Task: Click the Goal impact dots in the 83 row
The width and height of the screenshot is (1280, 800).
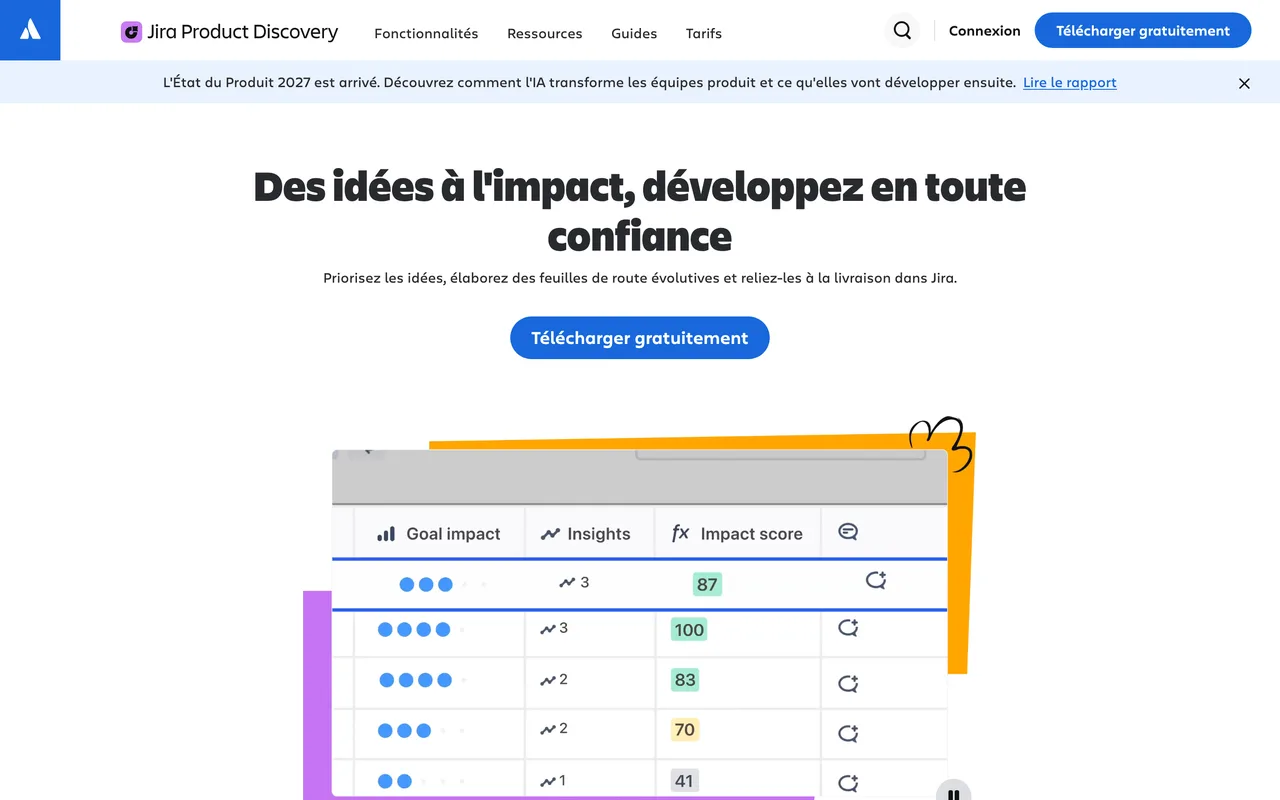Action: [x=423, y=680]
